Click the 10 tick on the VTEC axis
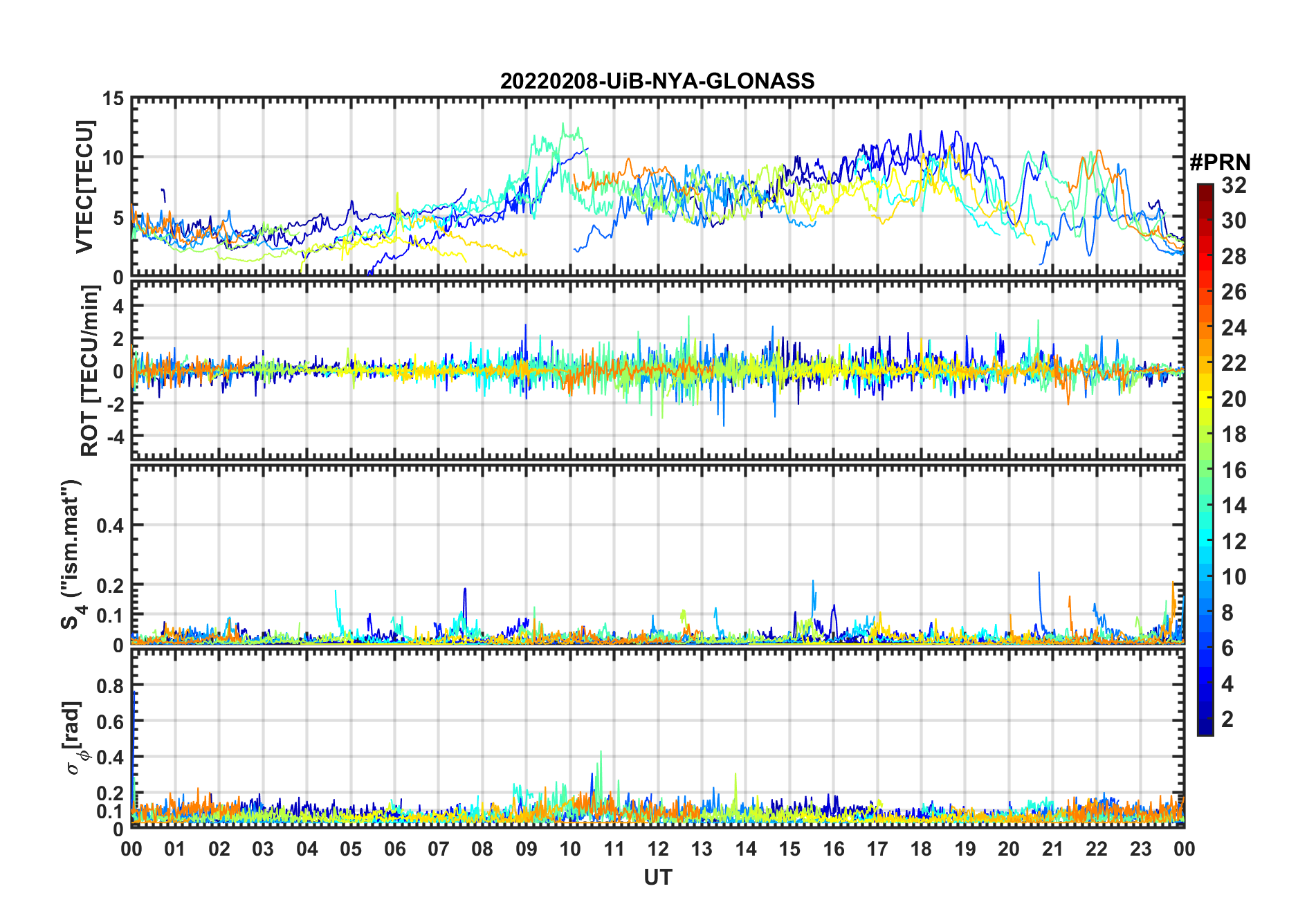This screenshot has height=920, width=1316. coord(113,158)
